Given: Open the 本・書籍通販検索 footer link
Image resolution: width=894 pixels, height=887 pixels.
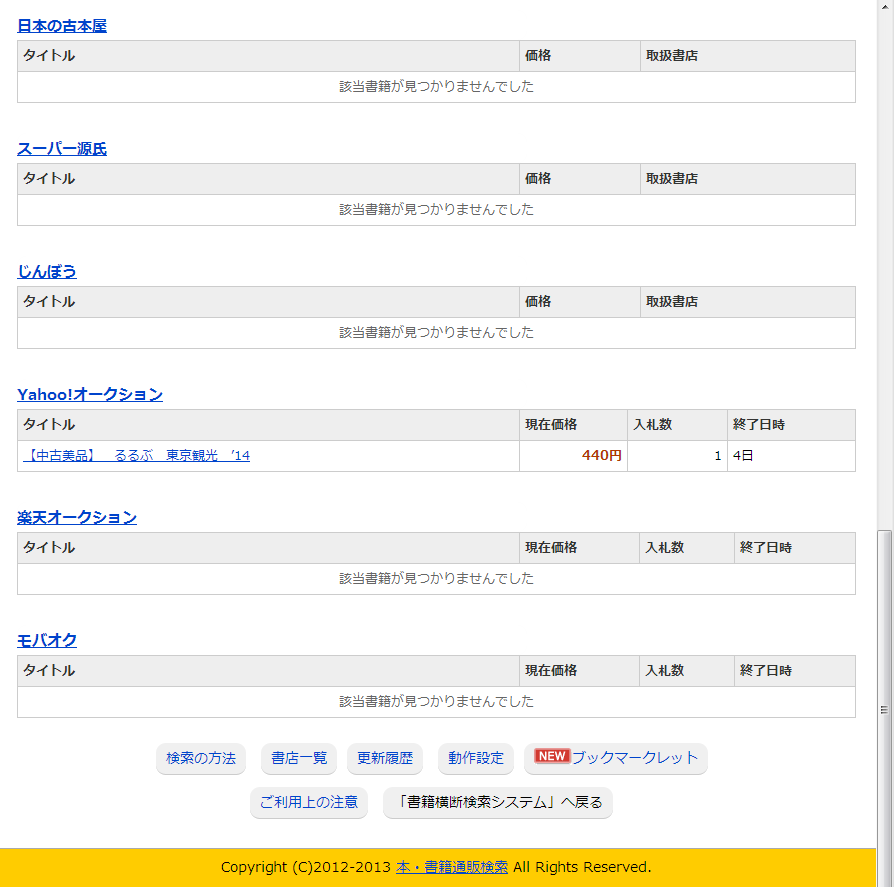Looking at the screenshot, I should (452, 867).
